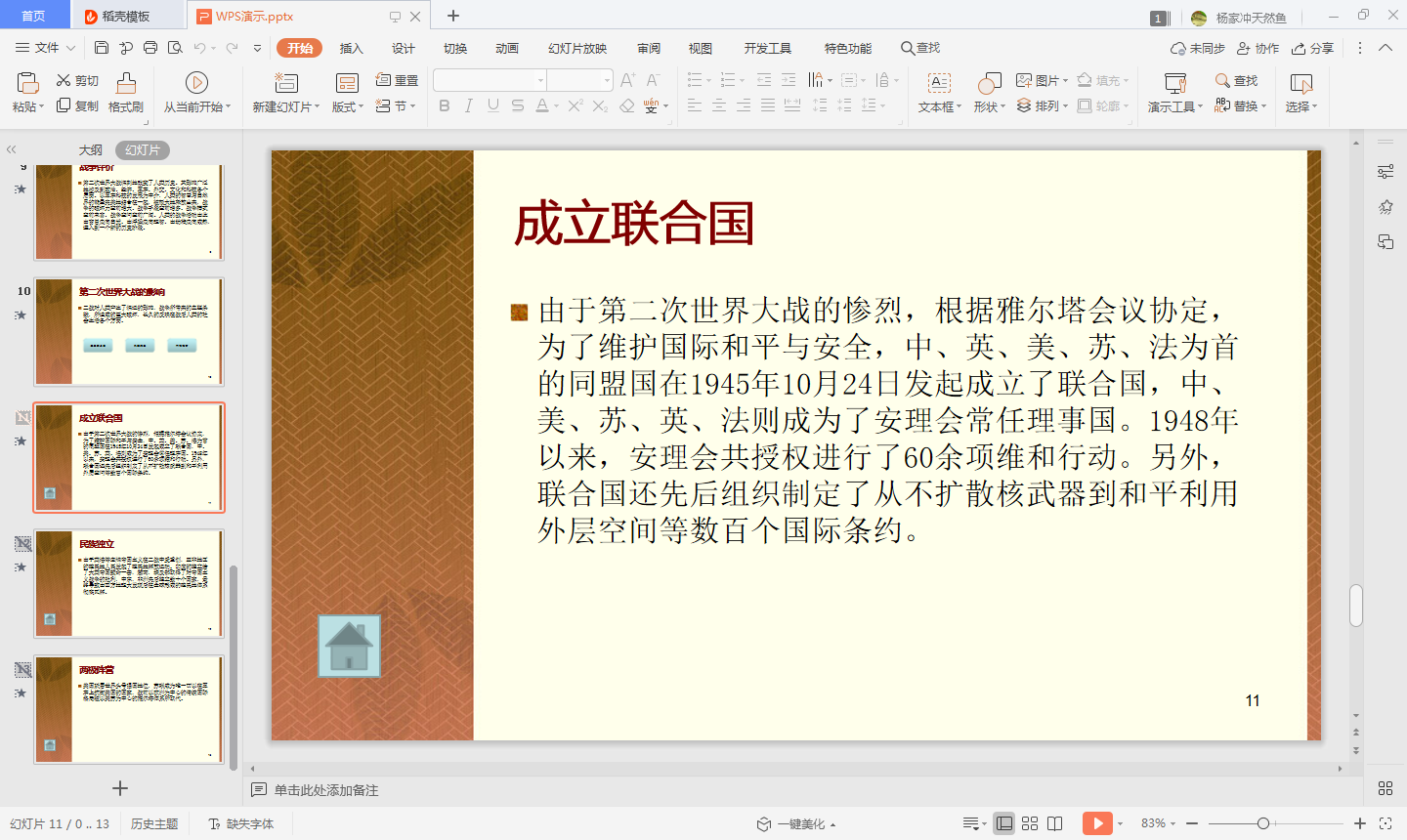Open the Slide Show (幻灯片放映) tab
This screenshot has height=840, width=1407.
click(x=577, y=48)
